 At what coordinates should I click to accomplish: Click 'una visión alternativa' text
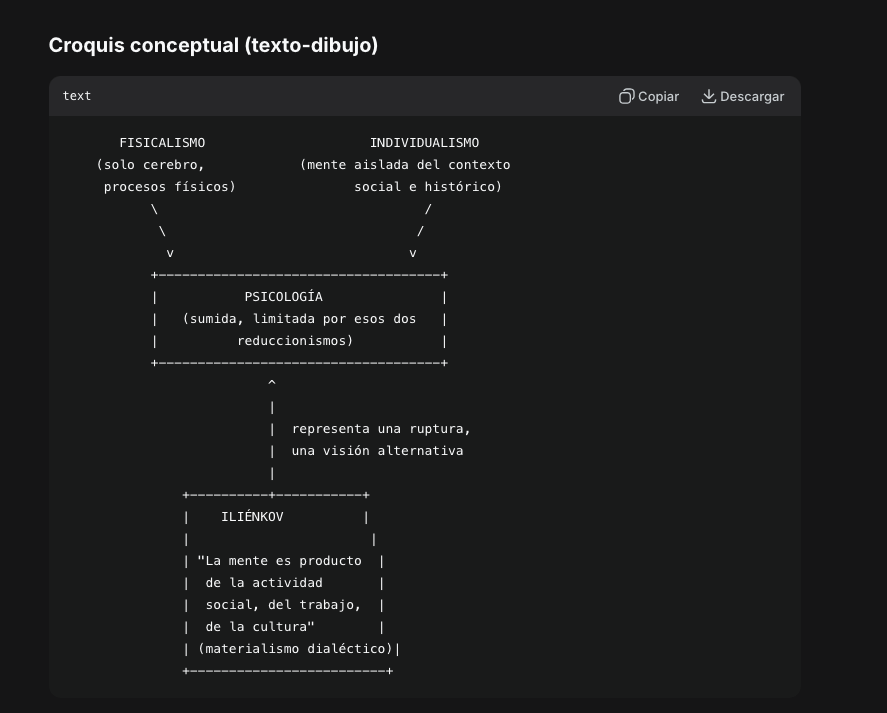(x=377, y=451)
